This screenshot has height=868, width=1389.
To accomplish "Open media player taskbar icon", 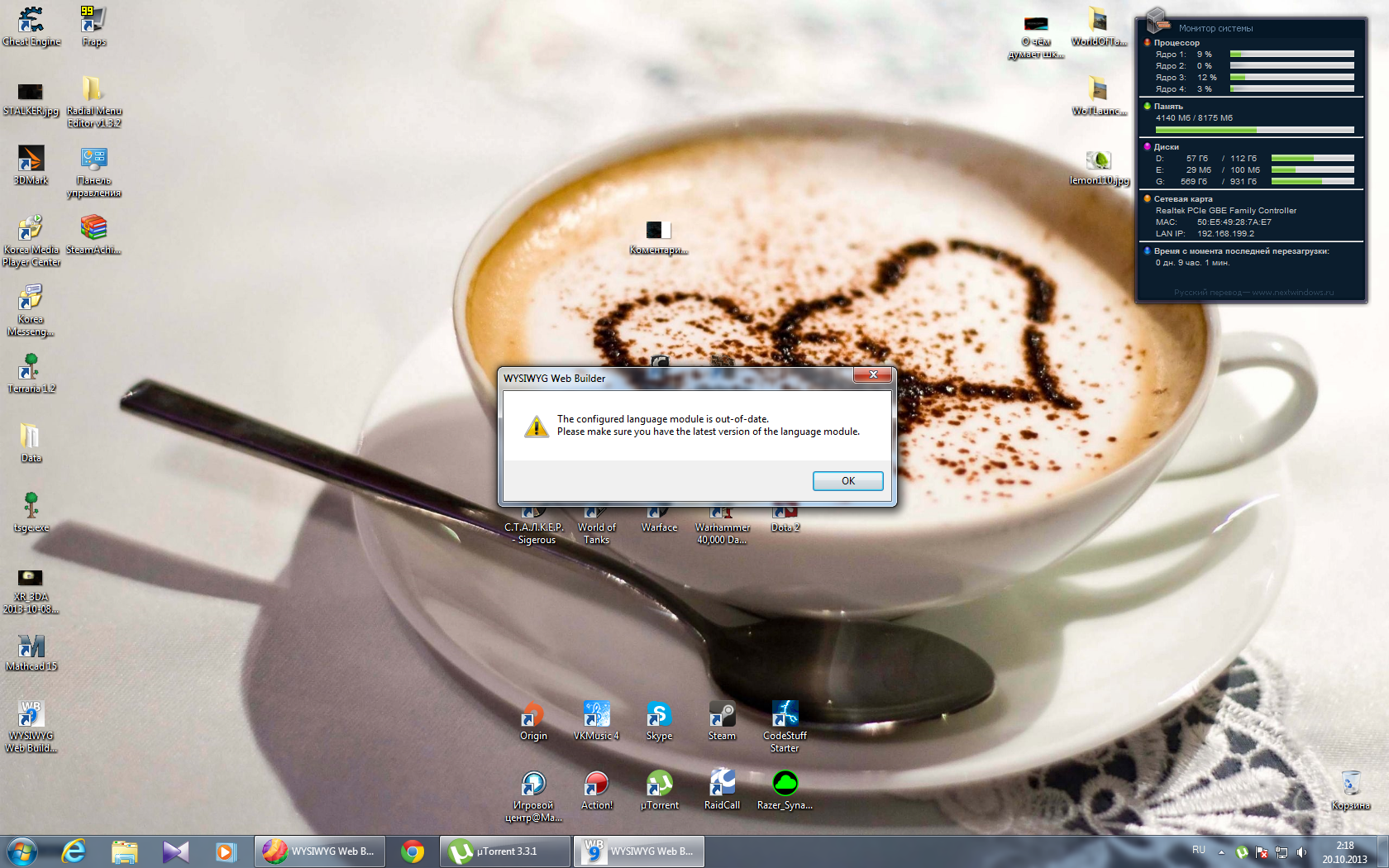I will pos(226,851).
